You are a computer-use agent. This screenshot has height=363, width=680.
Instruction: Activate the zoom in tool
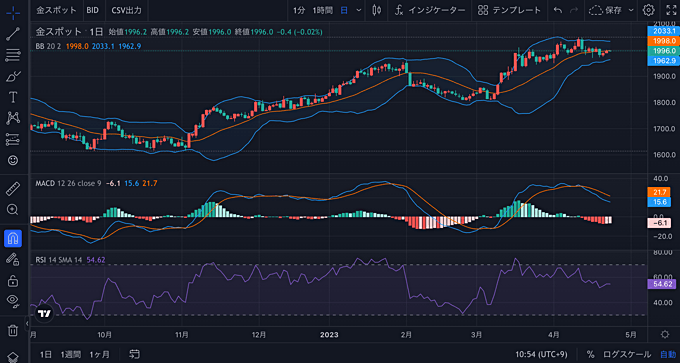(13, 210)
